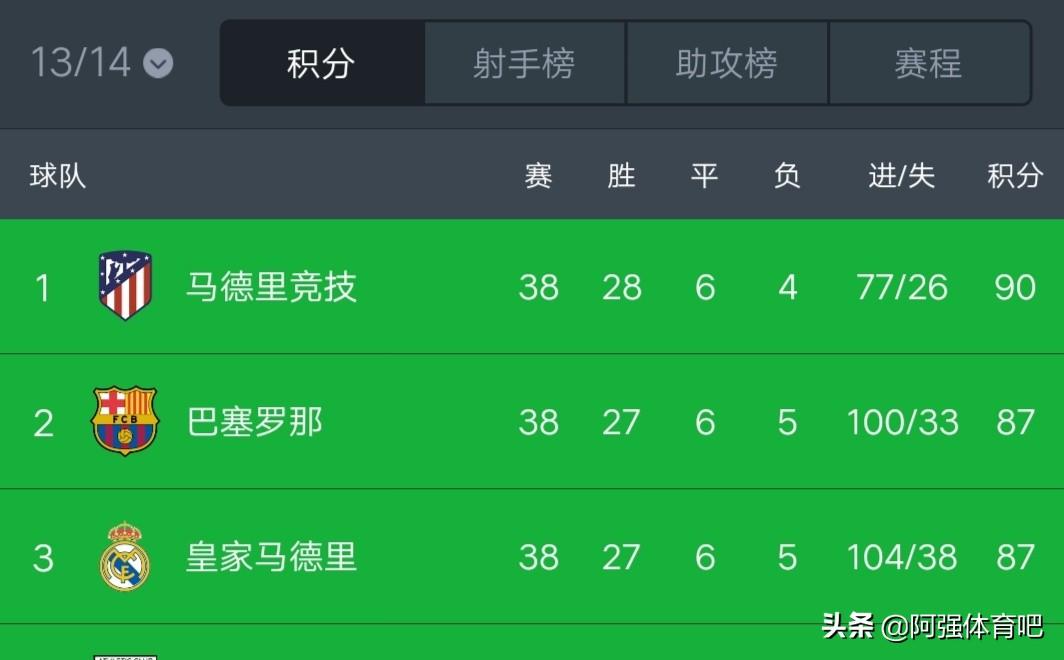The image size is (1064, 660).
Task: Open the 巴塞罗那 team name link
Action: [255, 422]
